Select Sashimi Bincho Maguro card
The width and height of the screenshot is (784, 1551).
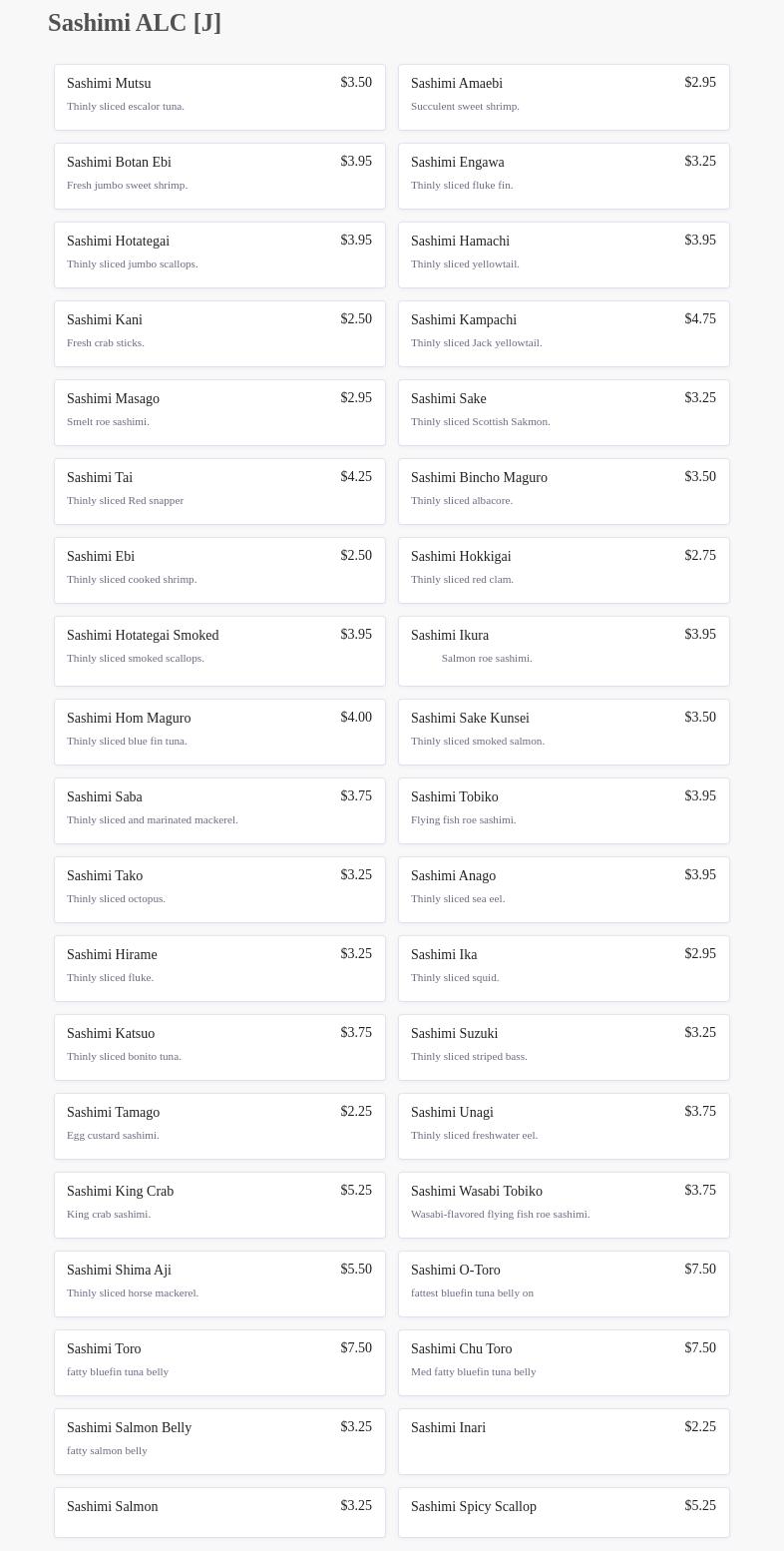tap(564, 491)
